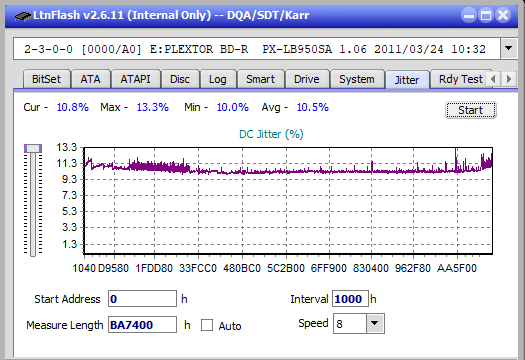Expand the drive selection dropdown
The height and width of the screenshot is (360, 525).
(509, 49)
